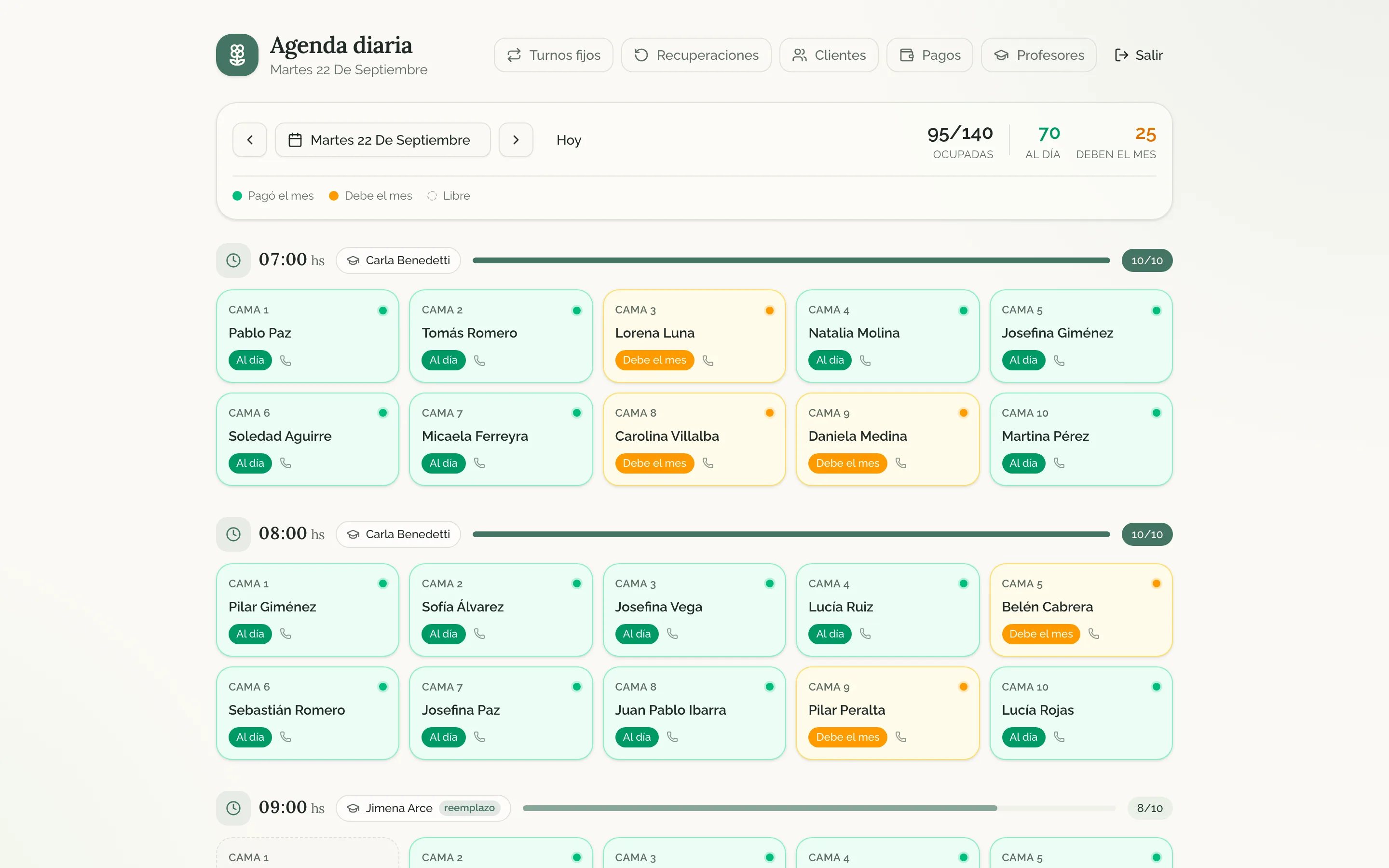Open professor selector Carla Benedetti at 08:00

pyautogui.click(x=398, y=534)
